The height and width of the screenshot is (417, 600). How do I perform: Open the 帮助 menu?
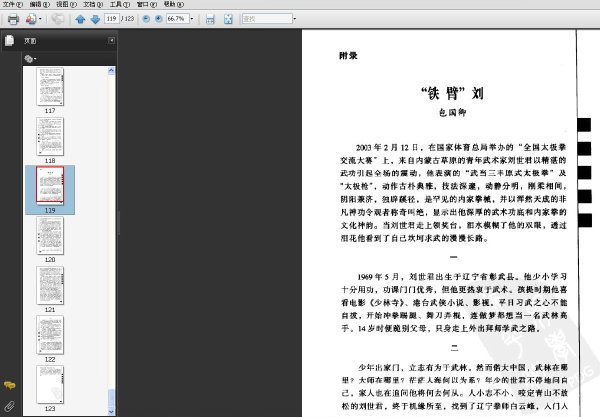pos(174,4)
